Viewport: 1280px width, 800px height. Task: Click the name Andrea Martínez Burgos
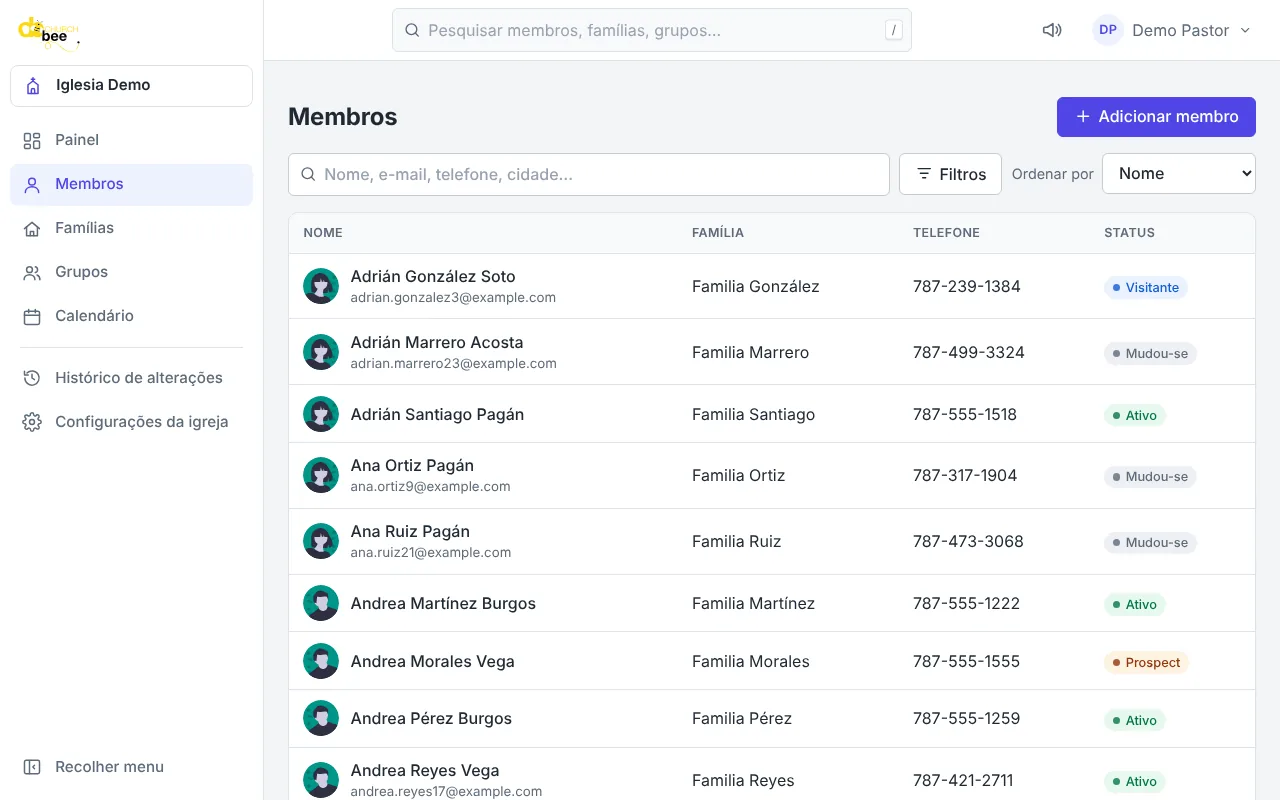click(x=443, y=603)
